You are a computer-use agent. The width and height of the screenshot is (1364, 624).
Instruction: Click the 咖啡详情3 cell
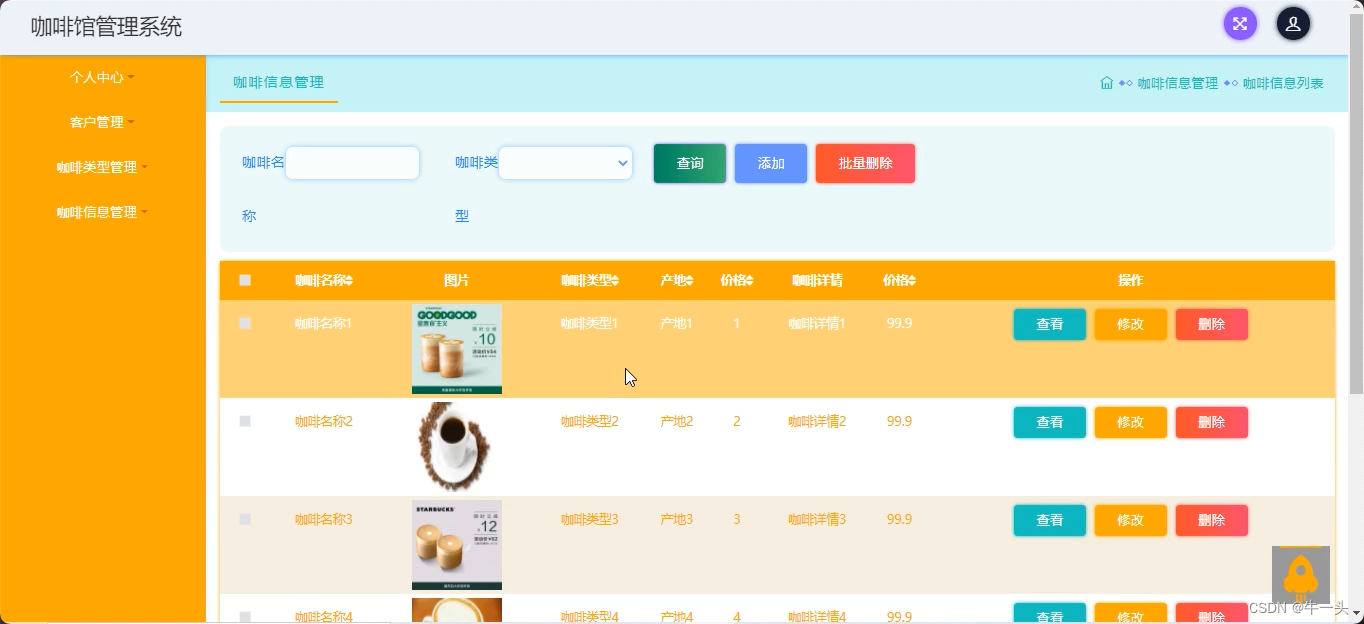[x=817, y=520]
